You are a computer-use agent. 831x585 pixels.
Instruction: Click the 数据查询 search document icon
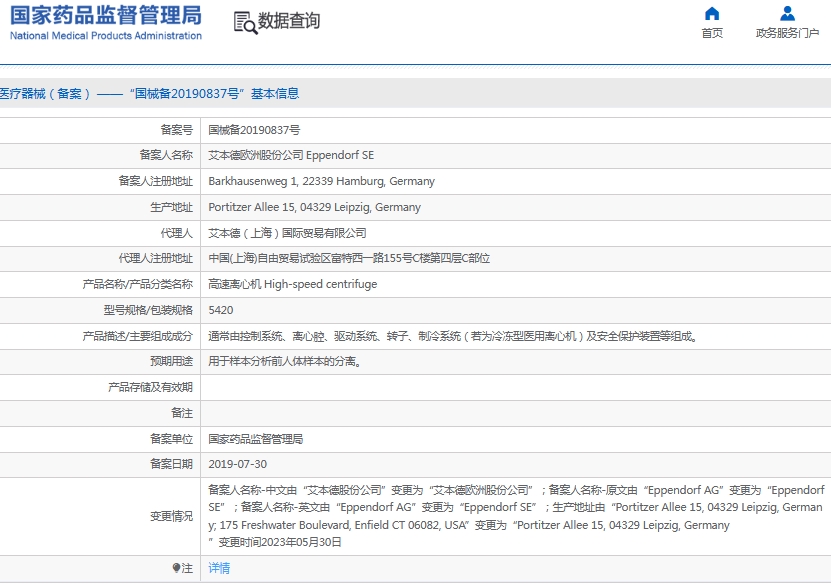(x=245, y=23)
